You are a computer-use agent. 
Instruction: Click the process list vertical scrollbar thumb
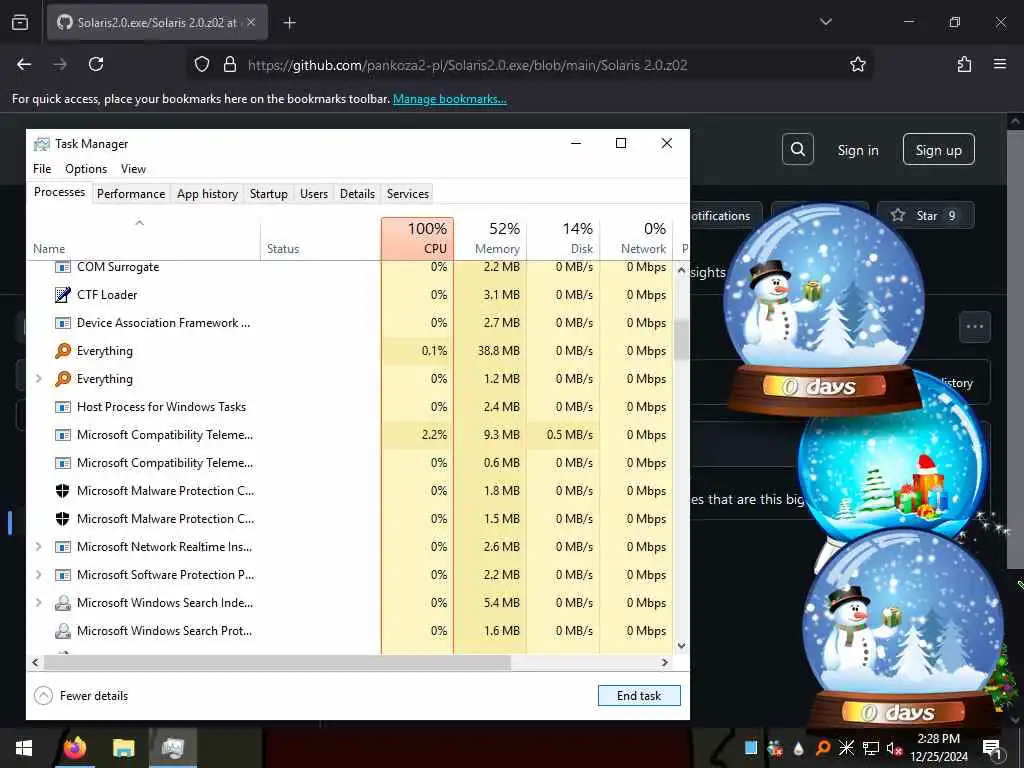[682, 340]
